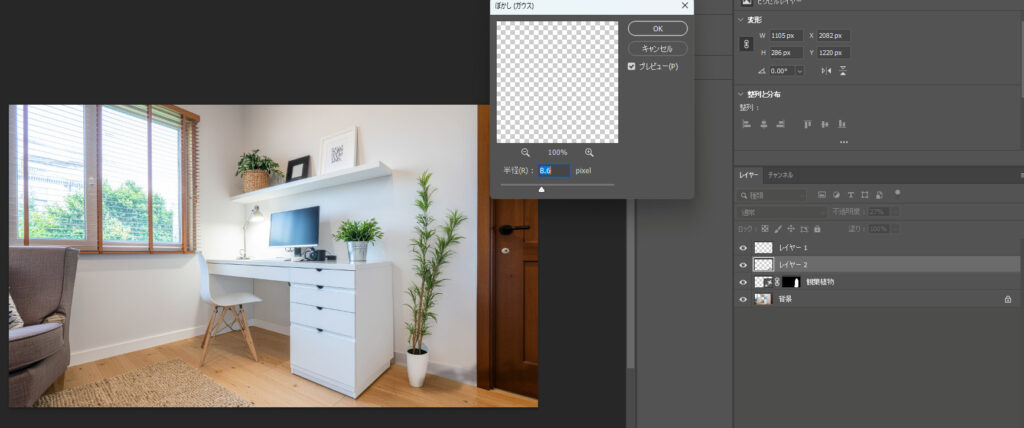Hide the レイヤー 2 layer with its eye icon

click(743, 265)
